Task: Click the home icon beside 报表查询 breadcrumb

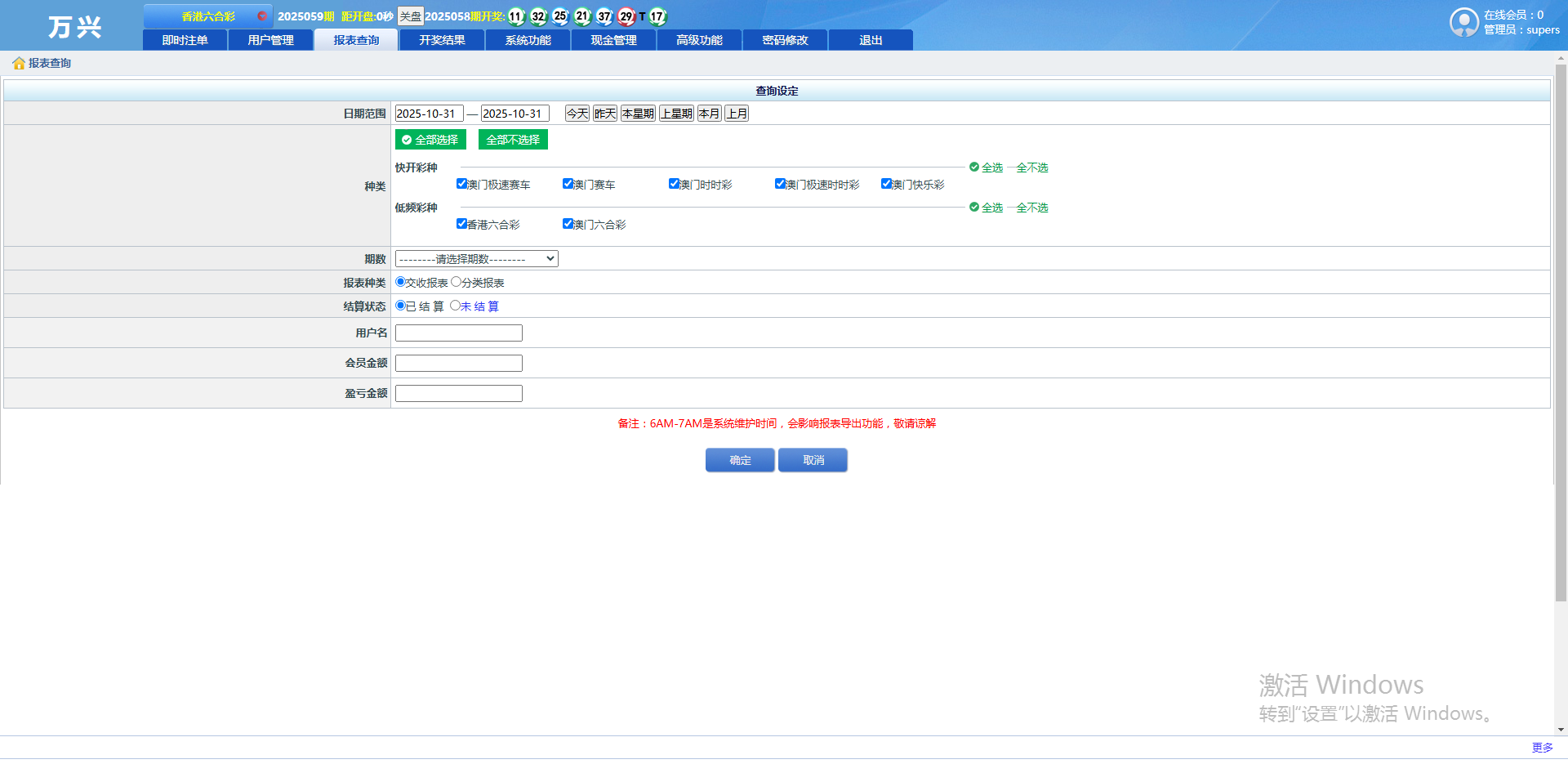Action: pyautogui.click(x=19, y=64)
